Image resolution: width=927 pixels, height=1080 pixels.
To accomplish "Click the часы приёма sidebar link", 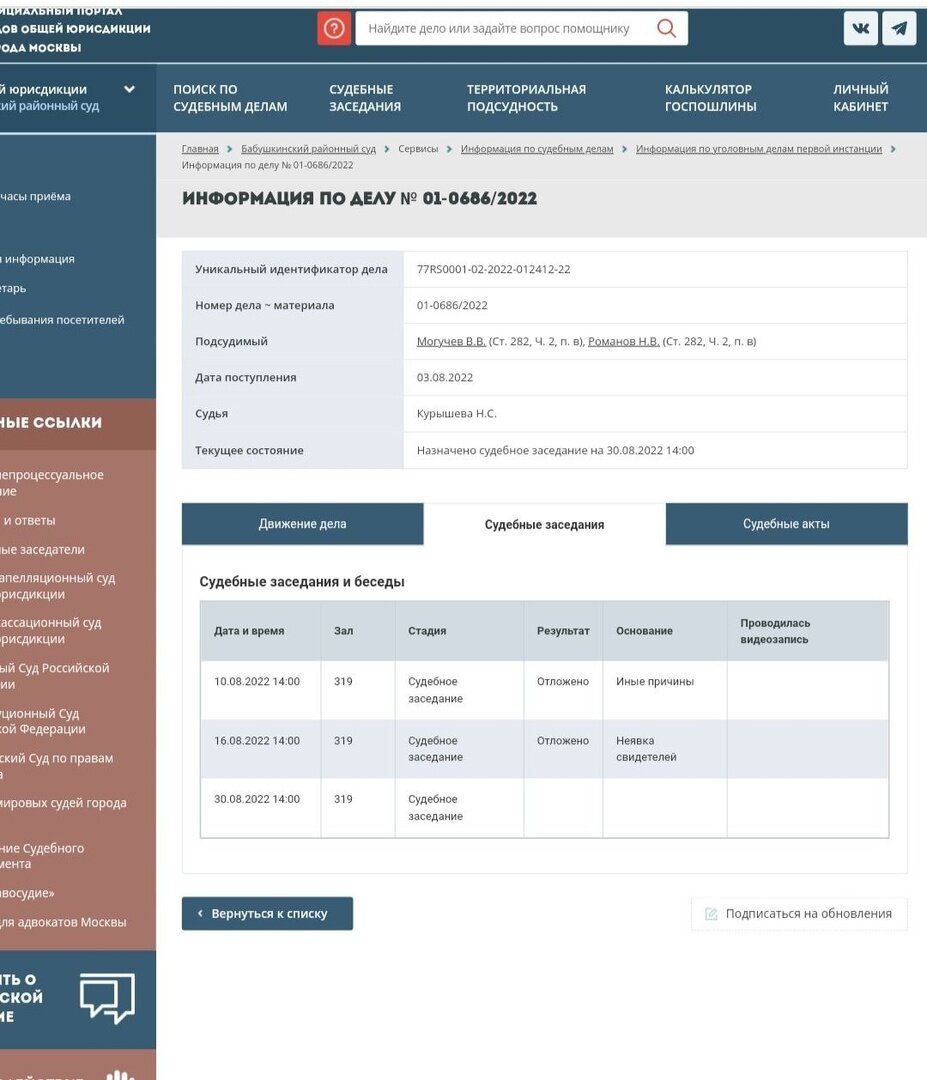I will click(35, 196).
